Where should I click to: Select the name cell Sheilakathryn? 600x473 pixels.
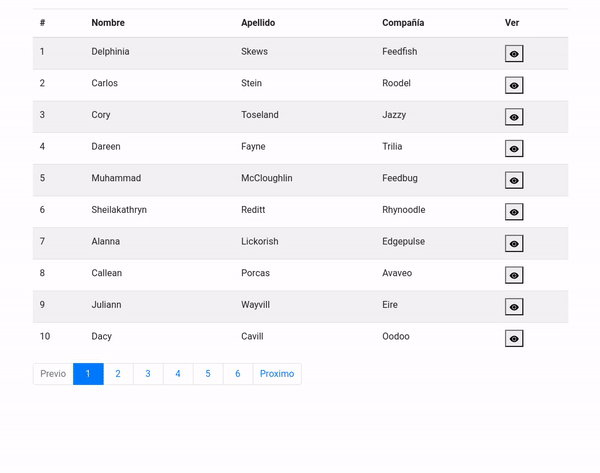[x=119, y=210]
